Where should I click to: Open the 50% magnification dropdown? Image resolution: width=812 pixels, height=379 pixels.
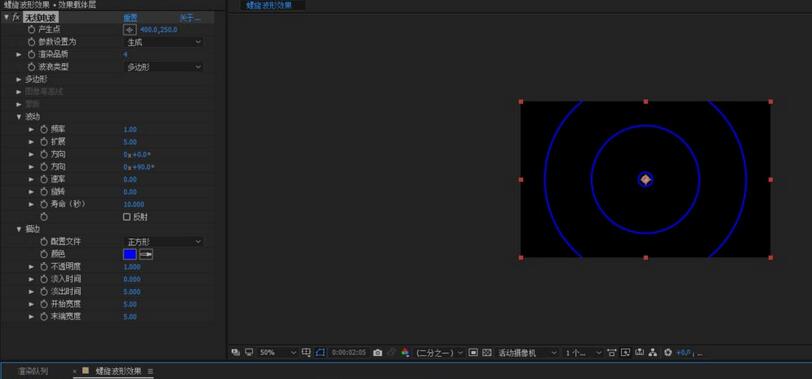point(278,353)
